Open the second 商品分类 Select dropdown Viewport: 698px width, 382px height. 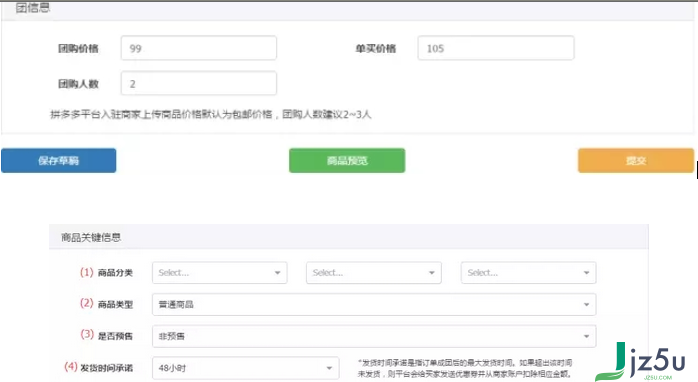373,272
